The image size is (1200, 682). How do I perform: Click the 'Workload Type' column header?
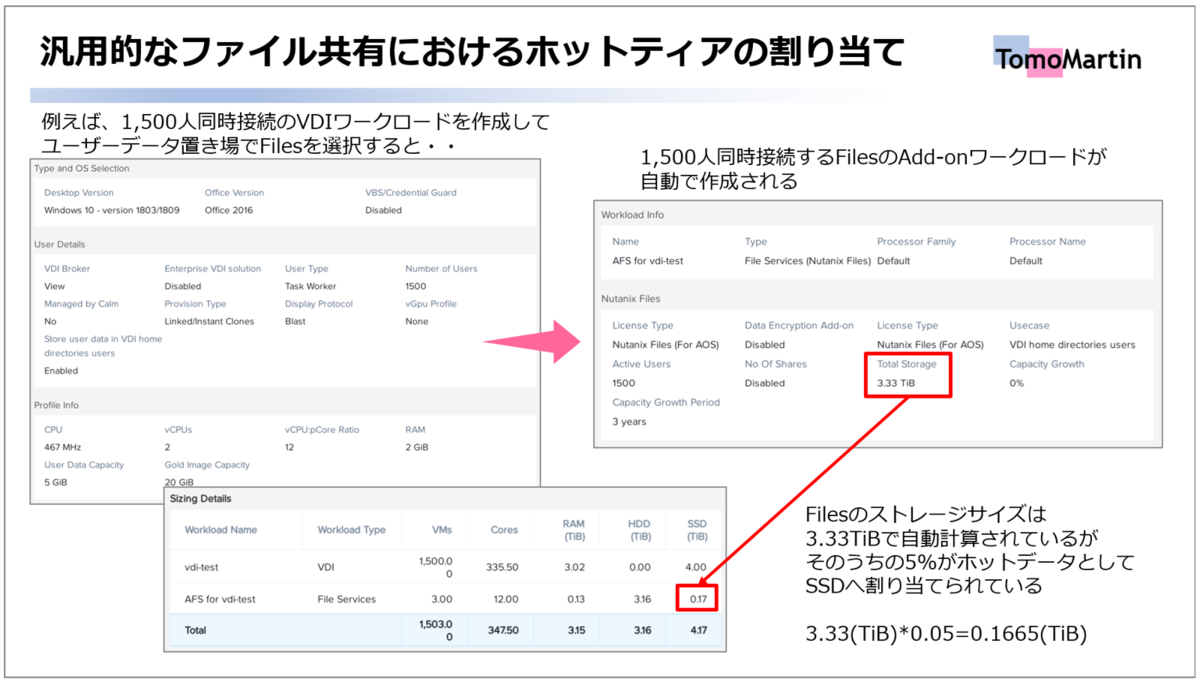[351, 530]
